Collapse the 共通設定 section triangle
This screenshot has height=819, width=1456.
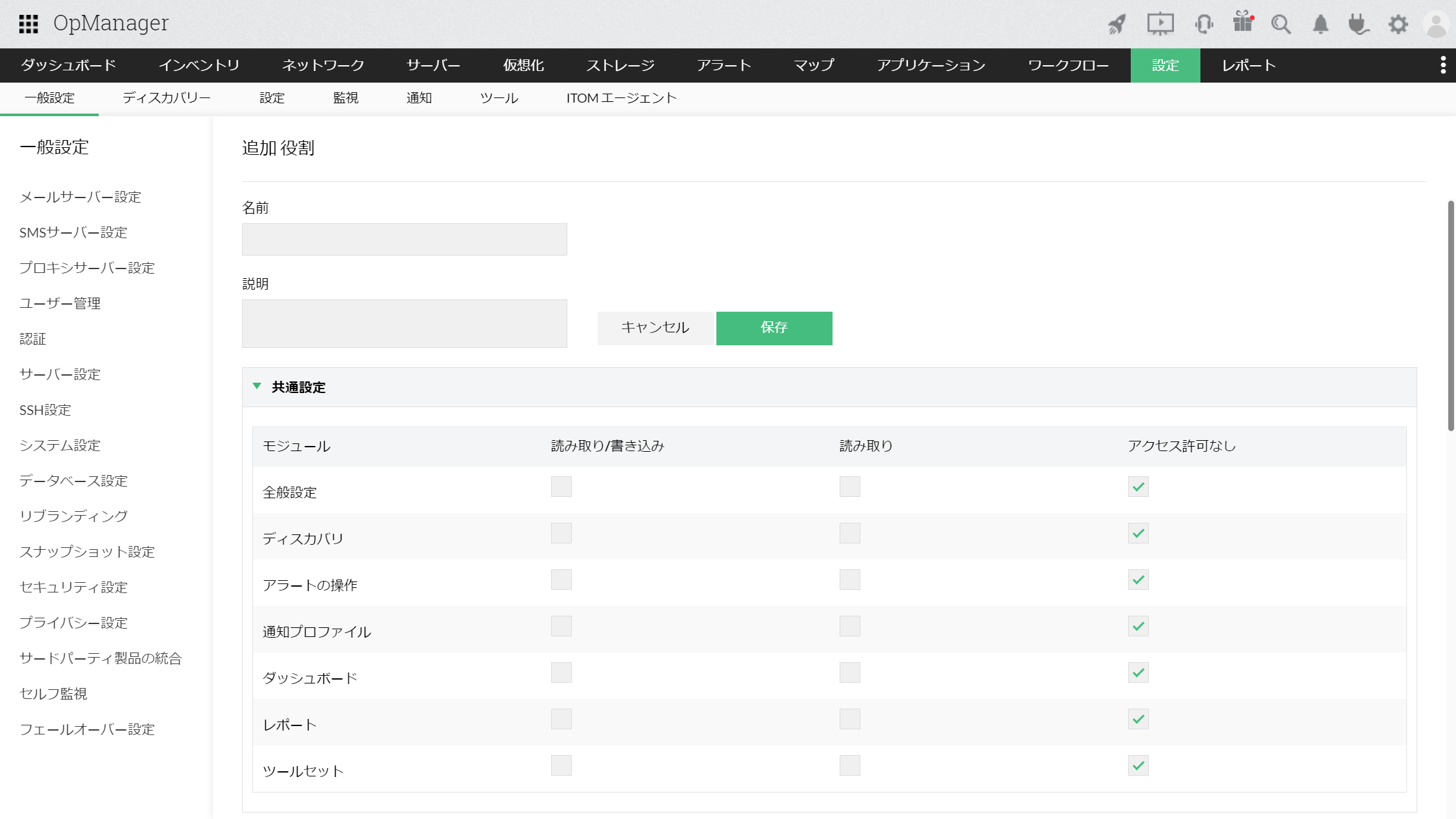(257, 387)
